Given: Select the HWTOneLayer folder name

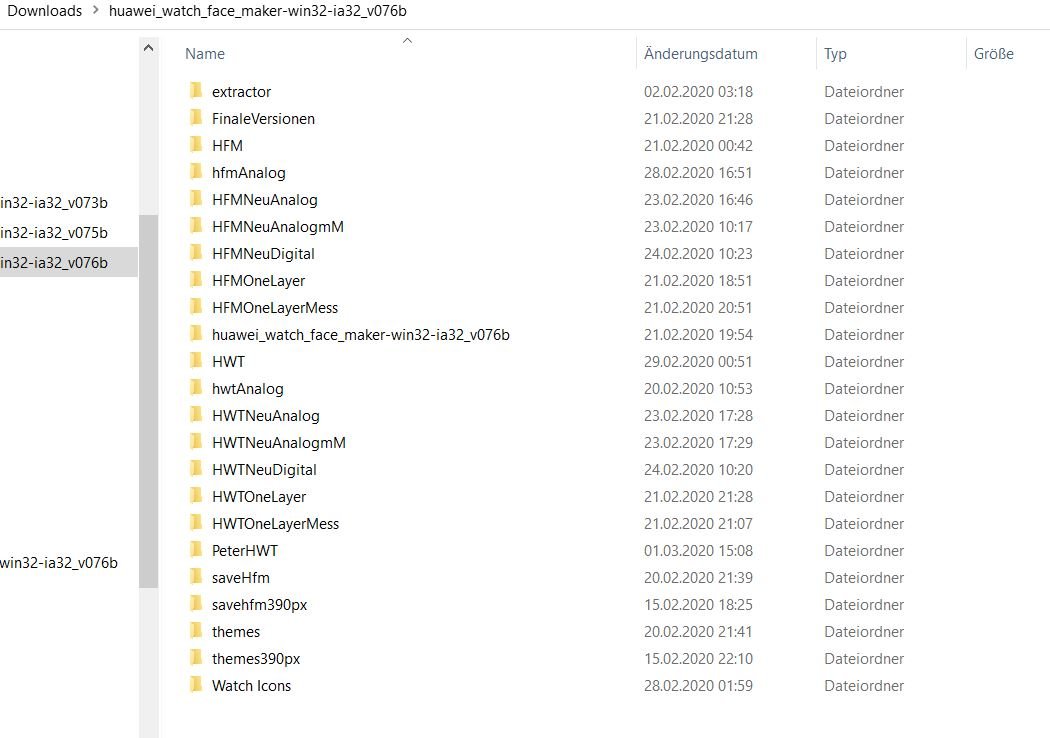Looking at the screenshot, I should pos(258,497).
